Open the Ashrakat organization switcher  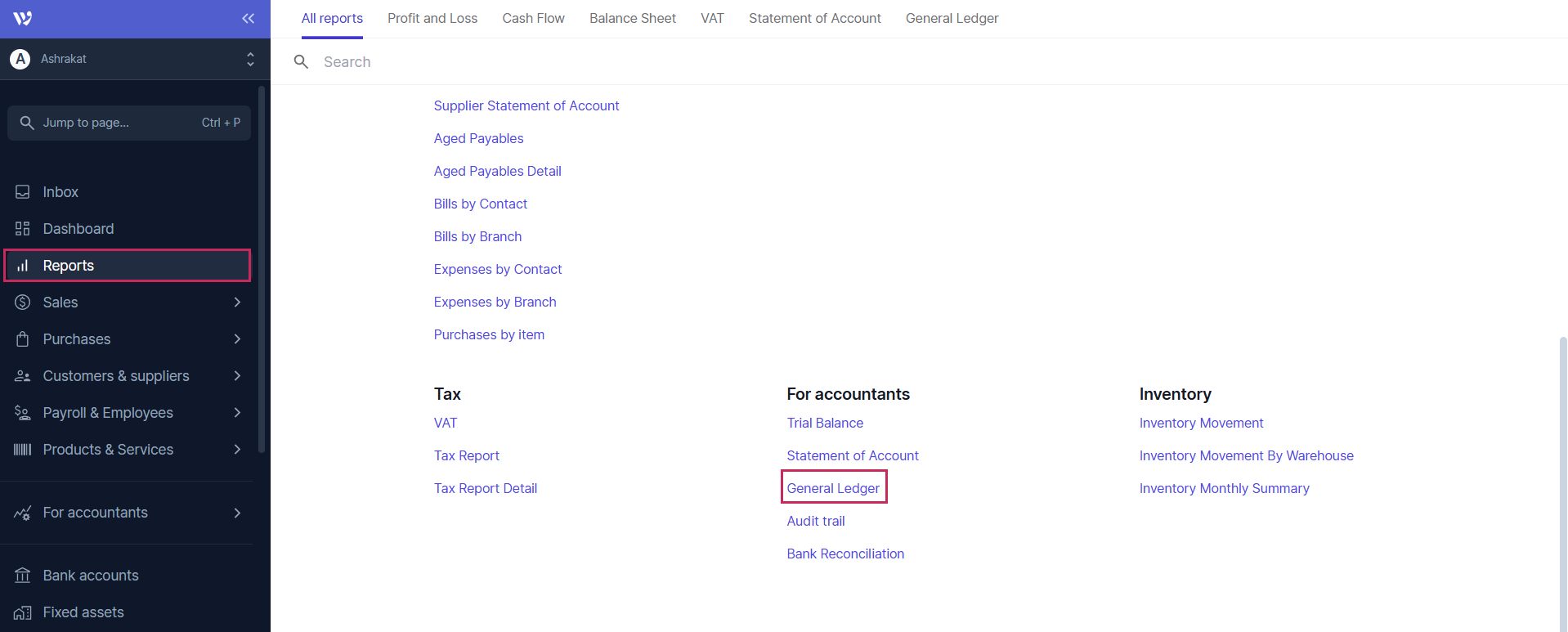tap(131, 59)
